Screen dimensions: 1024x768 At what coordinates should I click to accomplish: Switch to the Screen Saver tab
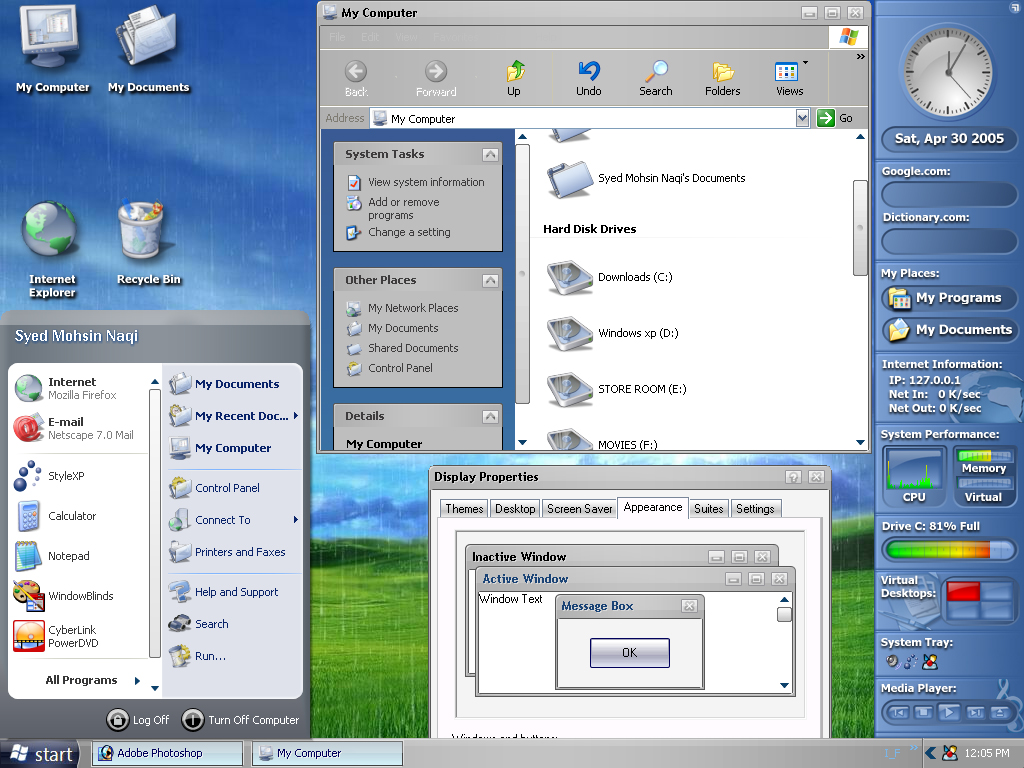579,509
